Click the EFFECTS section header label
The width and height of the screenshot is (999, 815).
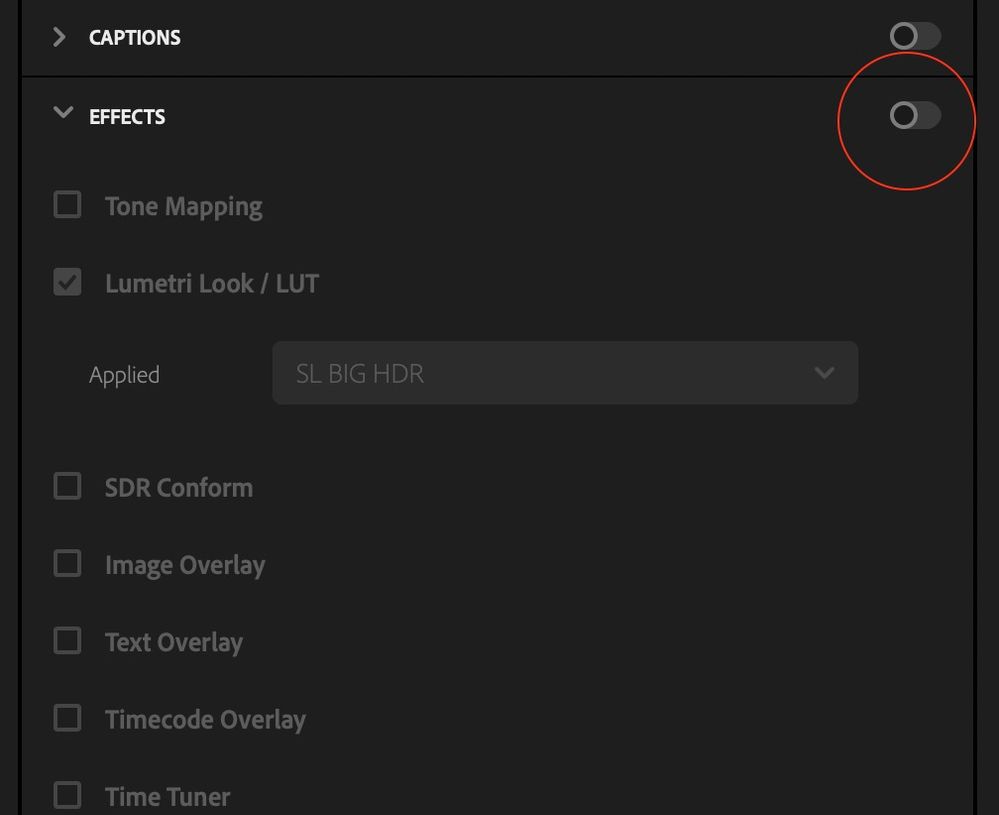pyautogui.click(x=127, y=117)
